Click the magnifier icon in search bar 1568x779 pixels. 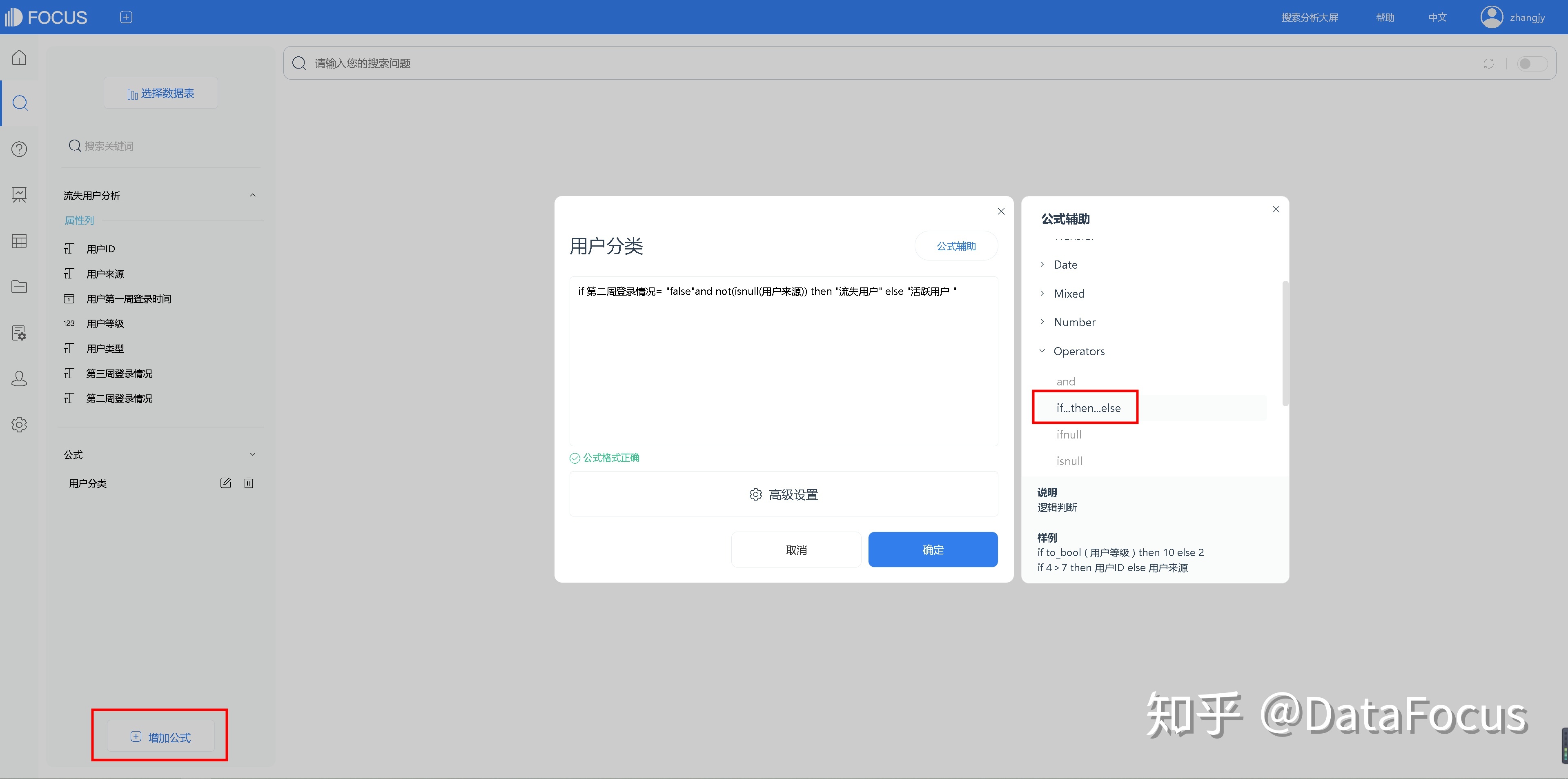299,63
